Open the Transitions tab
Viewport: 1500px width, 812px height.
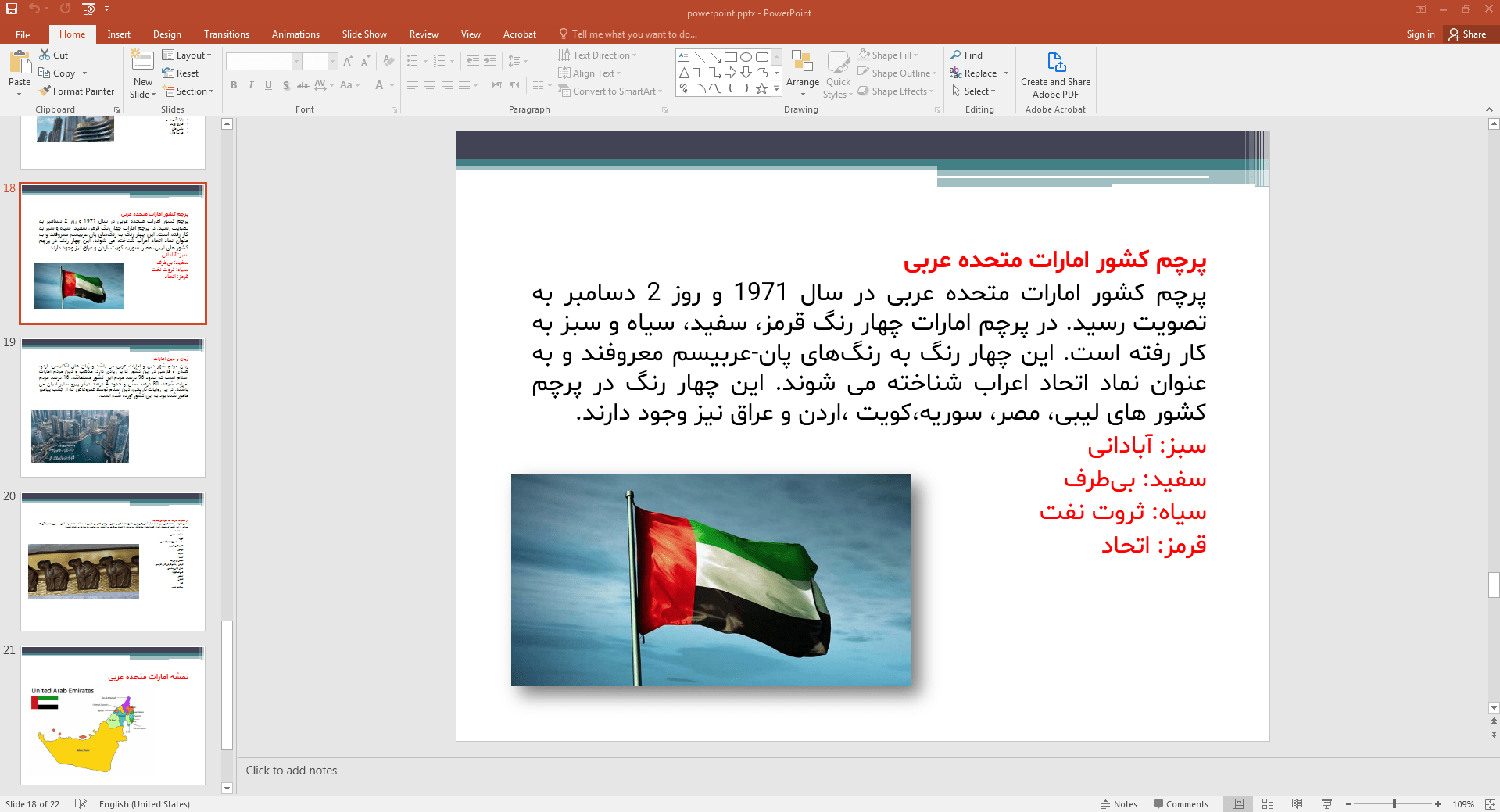(227, 34)
